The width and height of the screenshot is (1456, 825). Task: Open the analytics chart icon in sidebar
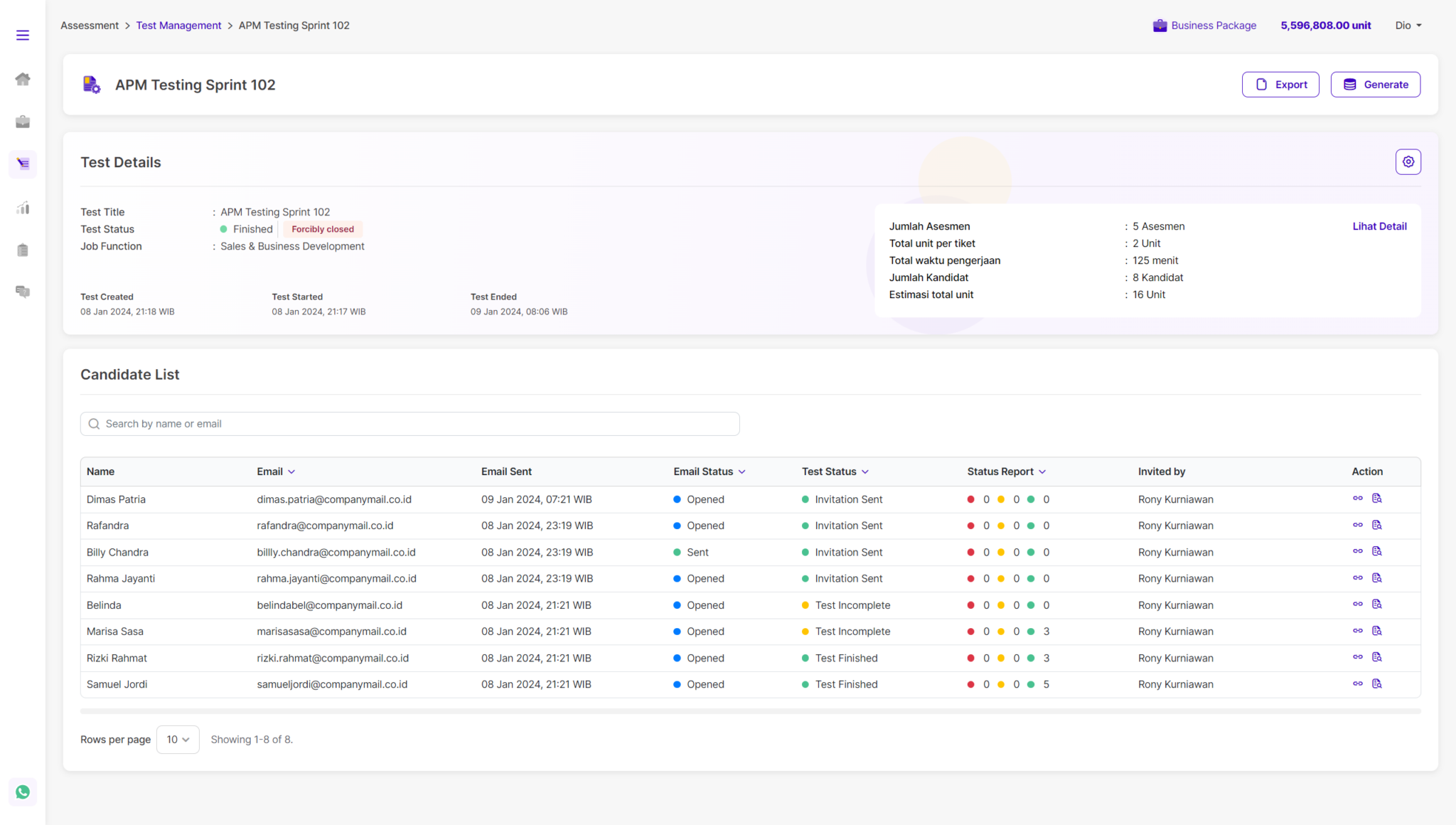coord(23,207)
